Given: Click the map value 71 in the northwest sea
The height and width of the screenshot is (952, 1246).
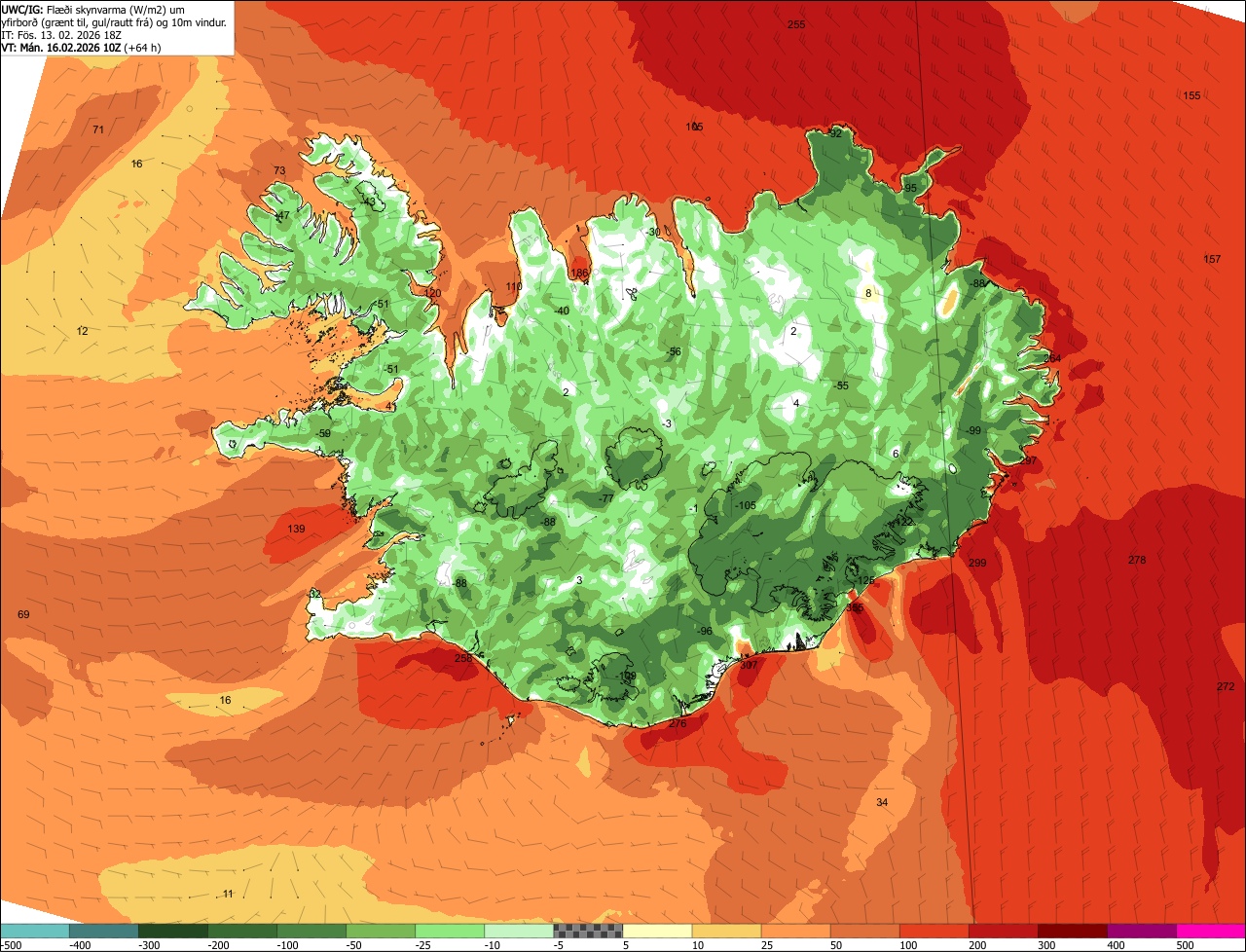Looking at the screenshot, I should click(98, 130).
